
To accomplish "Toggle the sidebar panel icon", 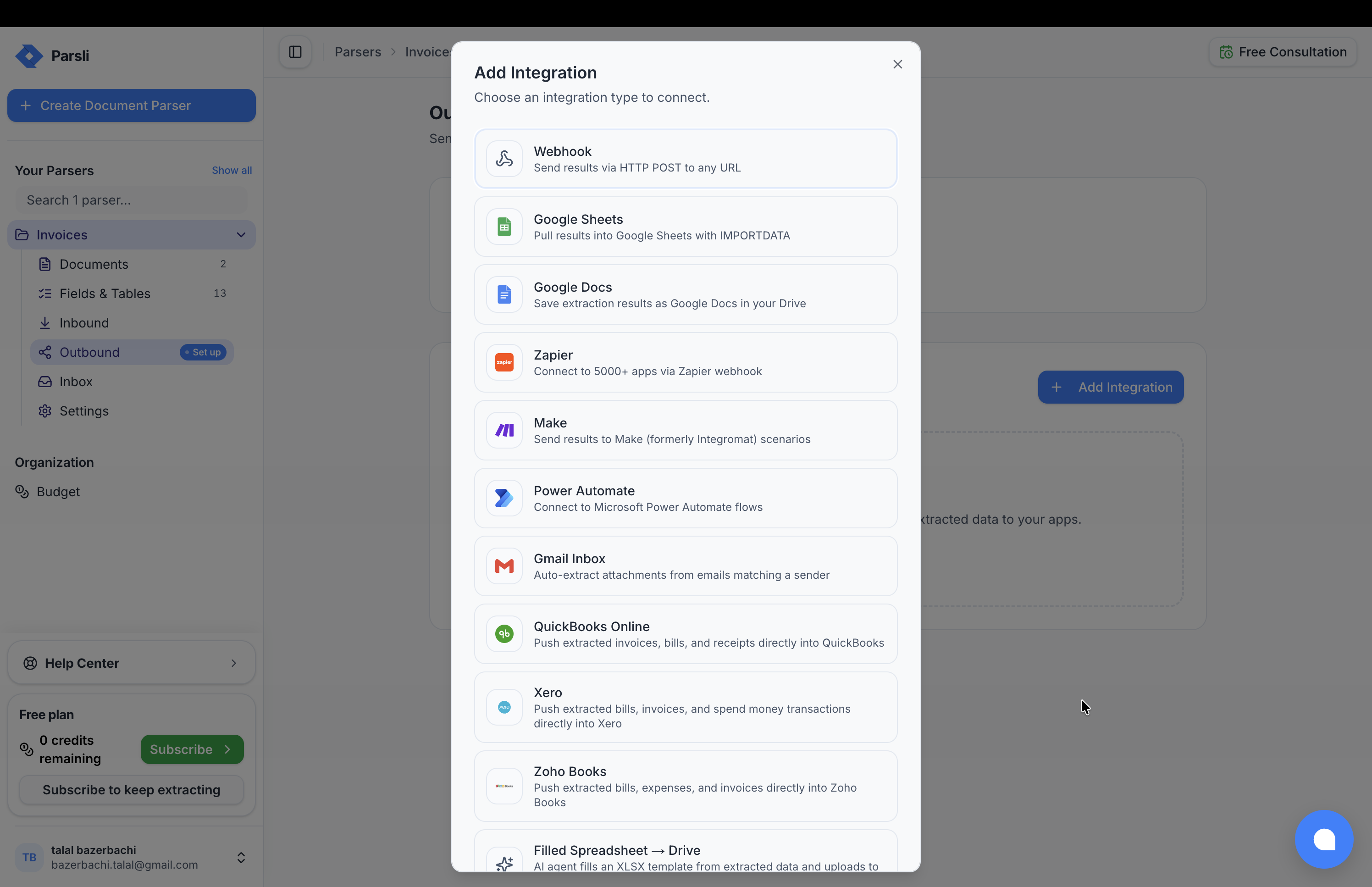I will [x=295, y=52].
